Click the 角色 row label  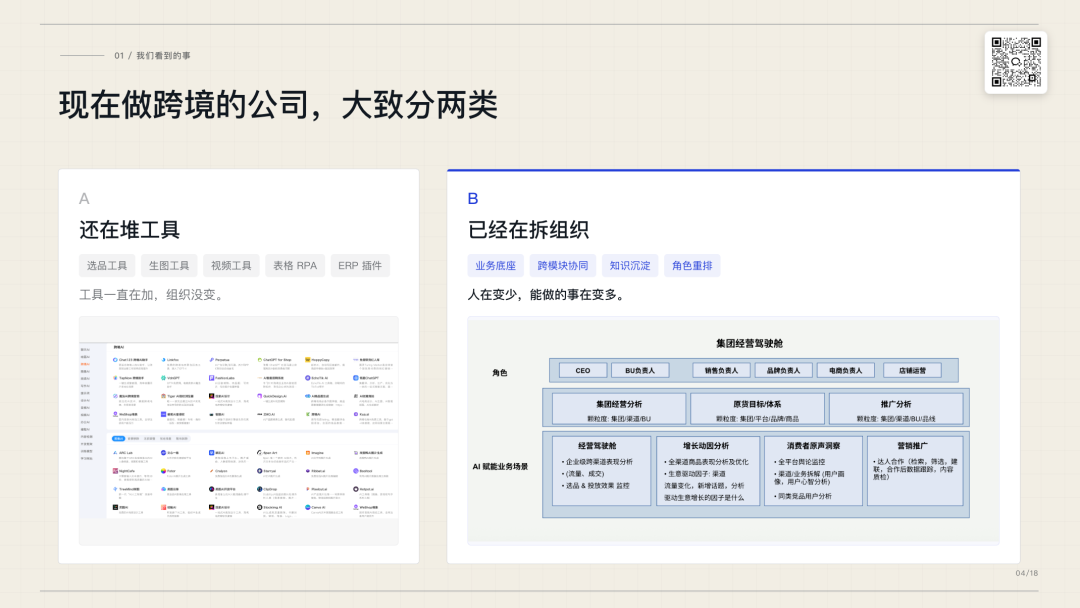[x=499, y=373]
